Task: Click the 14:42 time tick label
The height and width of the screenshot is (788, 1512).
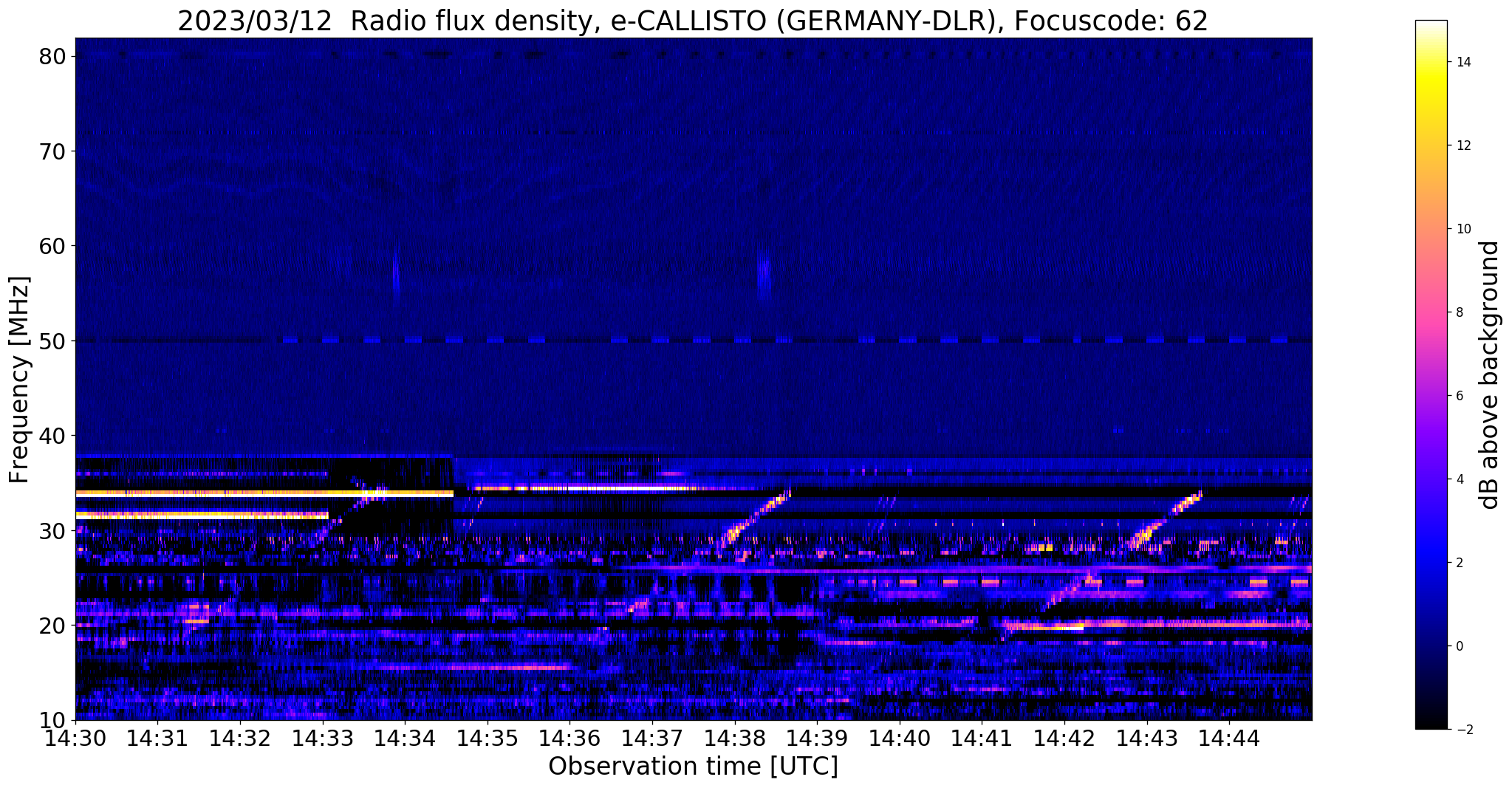Action: click(x=1064, y=737)
